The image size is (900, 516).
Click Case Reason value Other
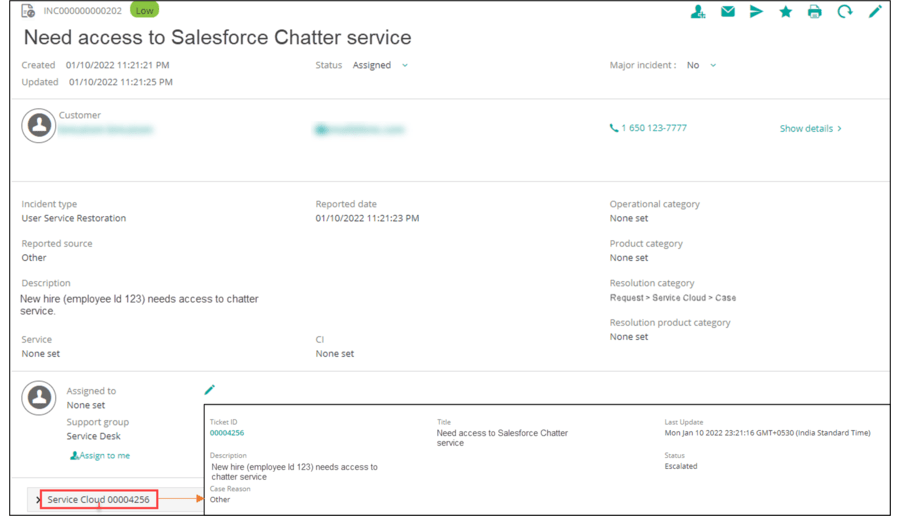click(x=220, y=499)
